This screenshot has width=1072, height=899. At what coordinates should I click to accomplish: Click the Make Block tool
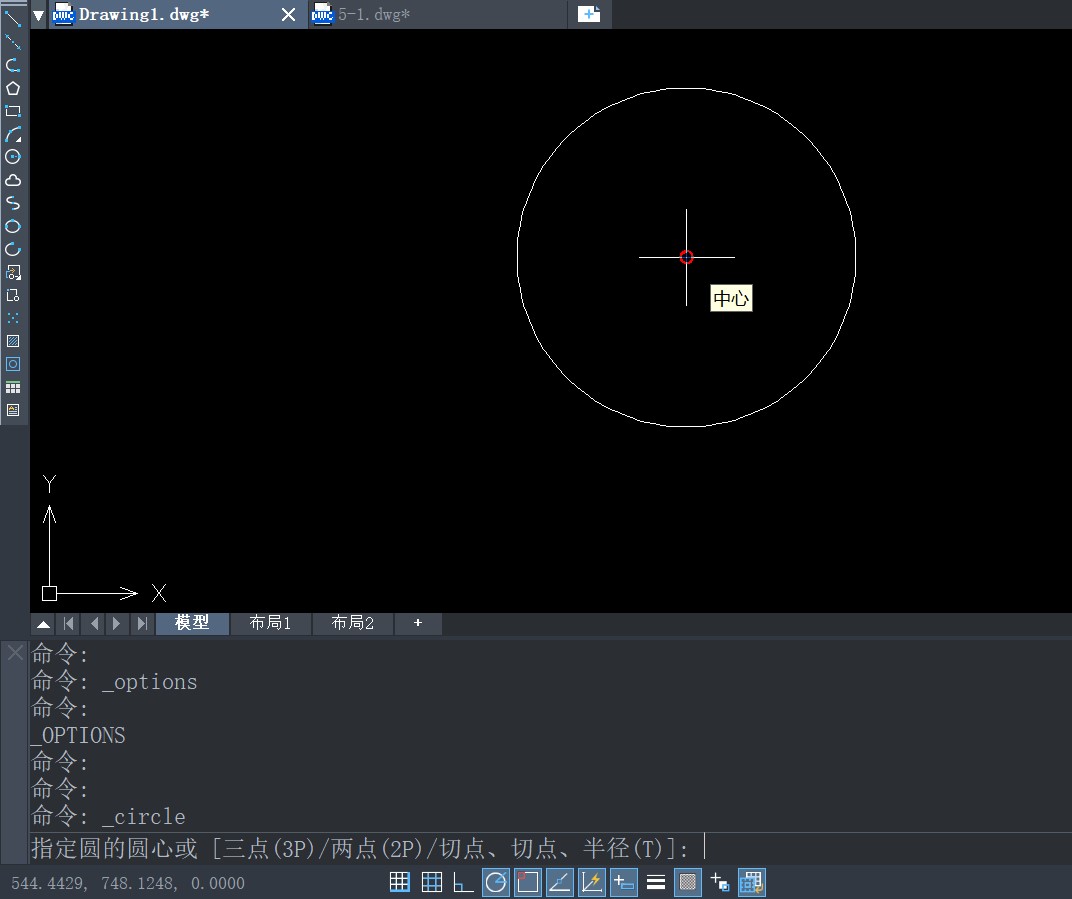(x=13, y=295)
